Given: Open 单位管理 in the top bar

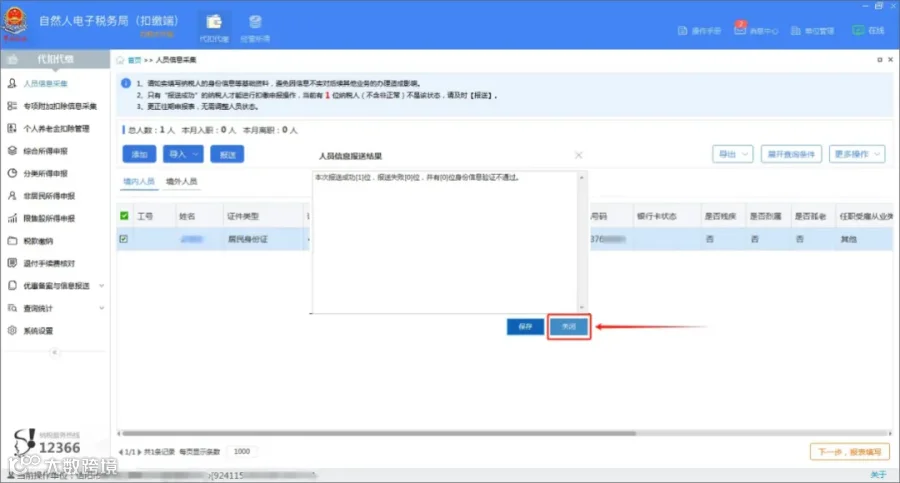Looking at the screenshot, I should click(812, 30).
